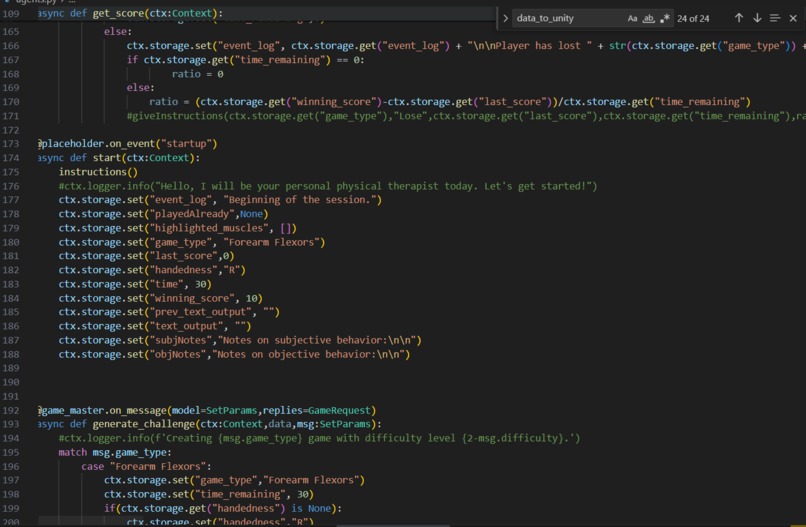This screenshot has width=806, height=527.
Task: Click line number 189
Action: tap(11, 368)
